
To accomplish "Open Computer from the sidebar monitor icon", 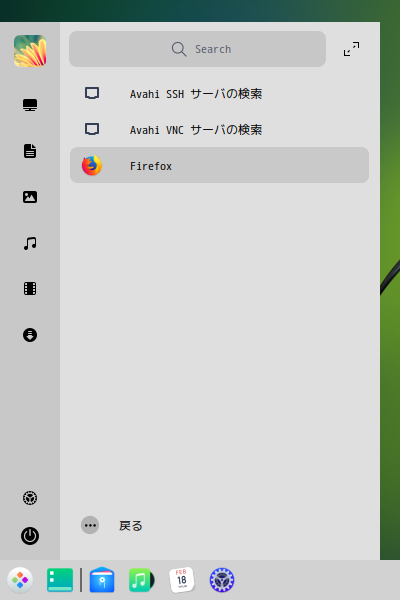I will coord(30,105).
